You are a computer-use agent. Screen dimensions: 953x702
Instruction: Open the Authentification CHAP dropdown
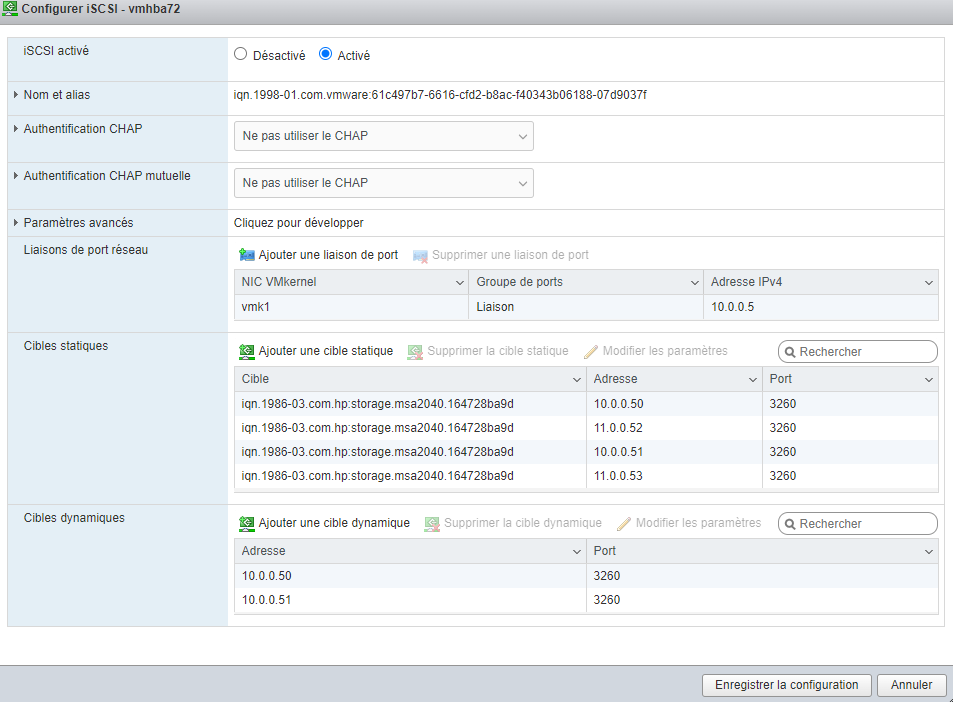(384, 136)
